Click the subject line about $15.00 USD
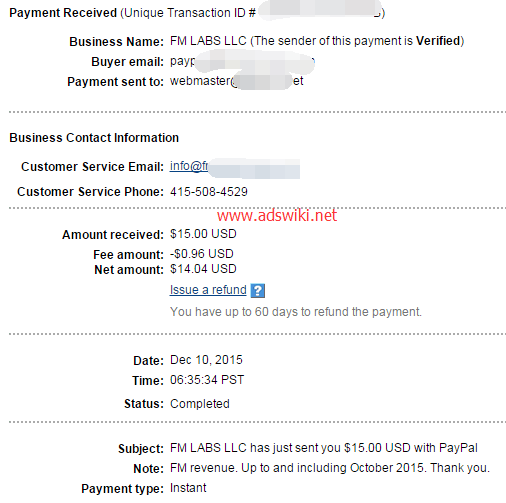Screen dimensions: 506x503 click(x=324, y=448)
